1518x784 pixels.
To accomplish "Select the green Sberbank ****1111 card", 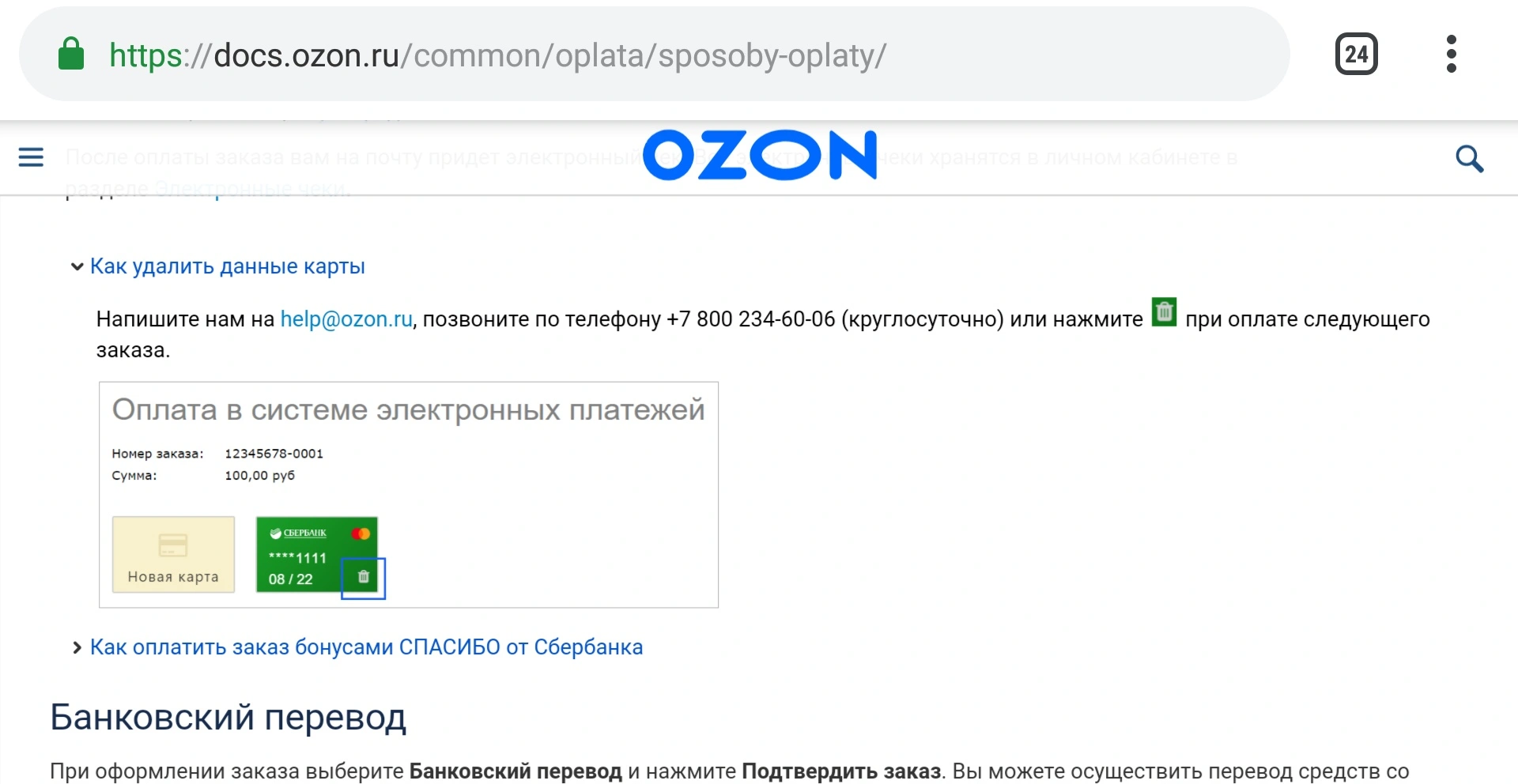I will point(316,554).
